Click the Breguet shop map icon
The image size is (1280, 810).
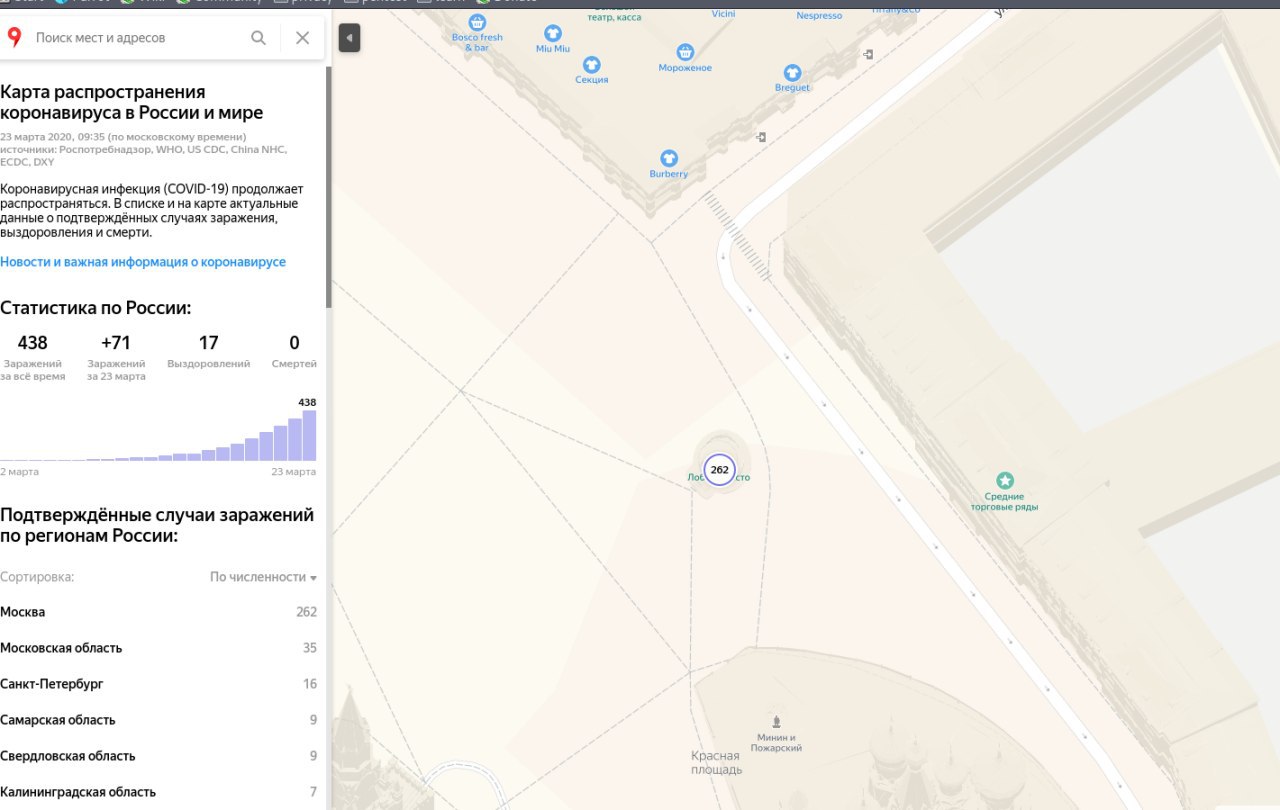(792, 72)
